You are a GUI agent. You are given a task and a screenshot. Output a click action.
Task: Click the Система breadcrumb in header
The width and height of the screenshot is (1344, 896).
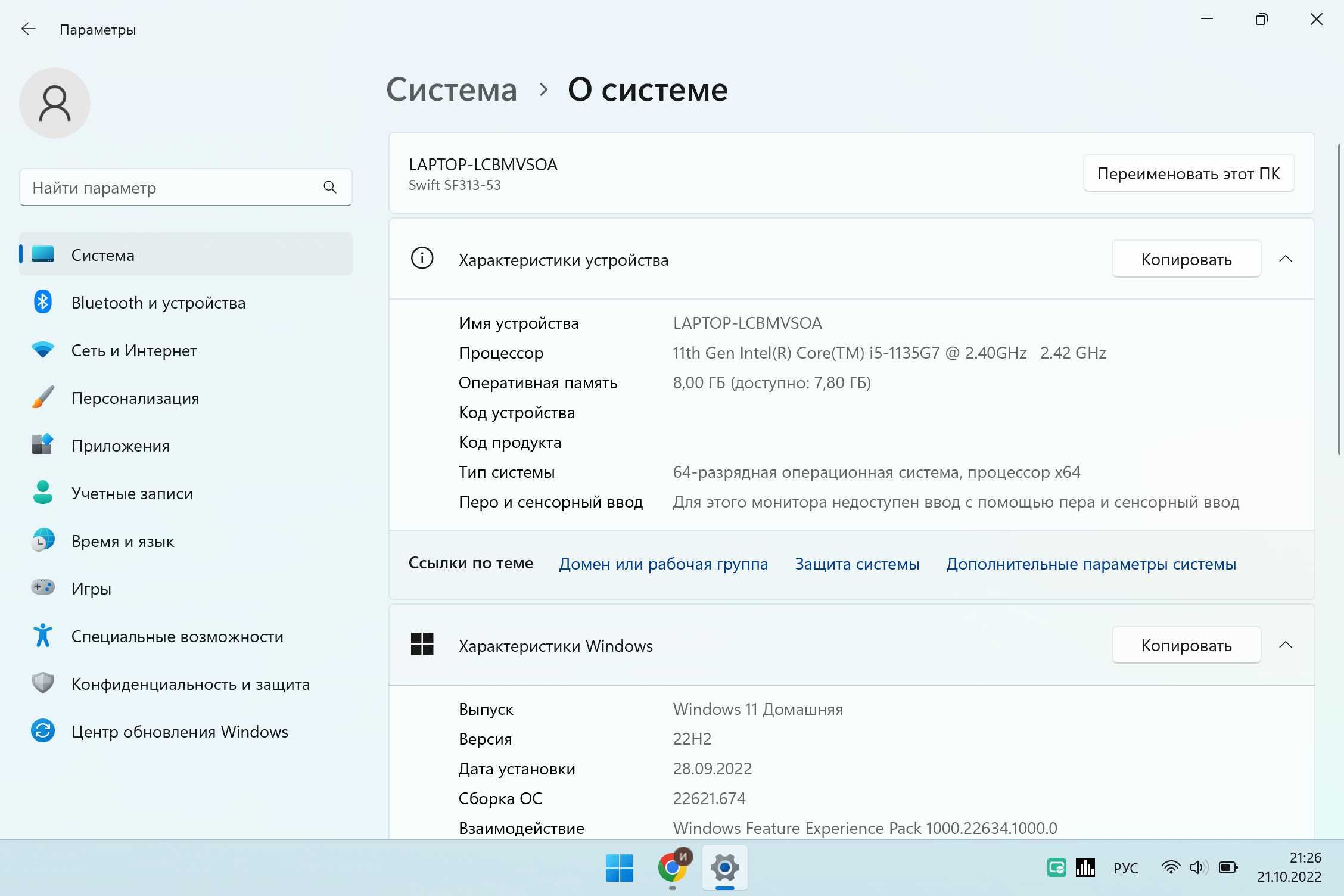tap(452, 90)
